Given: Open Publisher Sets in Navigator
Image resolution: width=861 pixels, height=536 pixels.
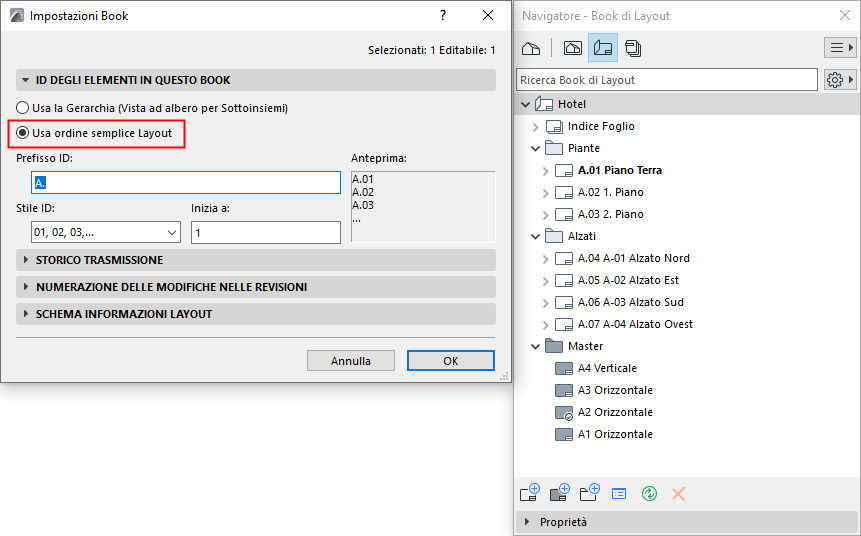Looking at the screenshot, I should [633, 48].
